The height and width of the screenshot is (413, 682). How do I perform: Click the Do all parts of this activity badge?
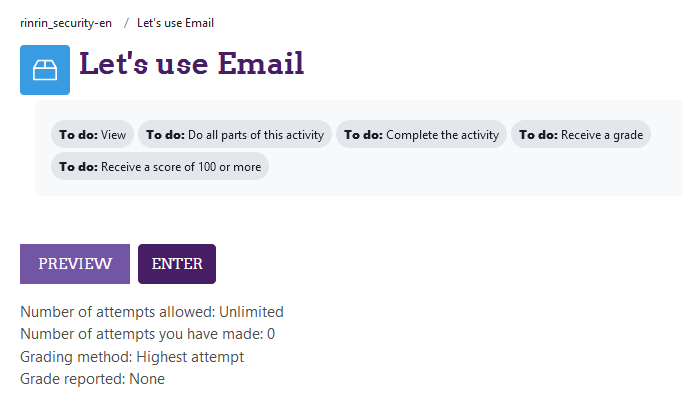[x=235, y=134]
